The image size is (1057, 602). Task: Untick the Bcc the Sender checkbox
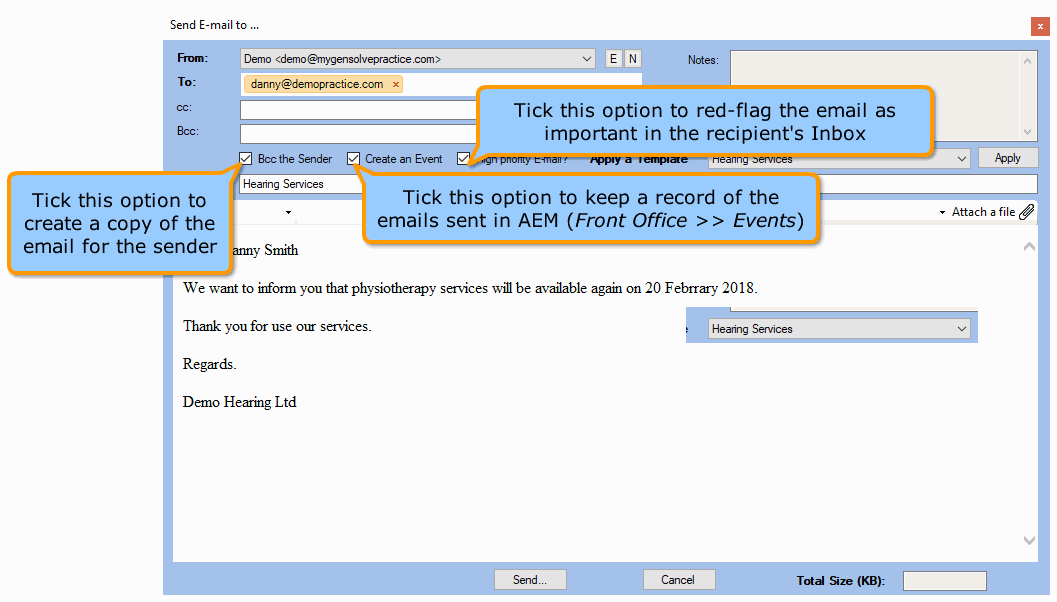(x=246, y=158)
